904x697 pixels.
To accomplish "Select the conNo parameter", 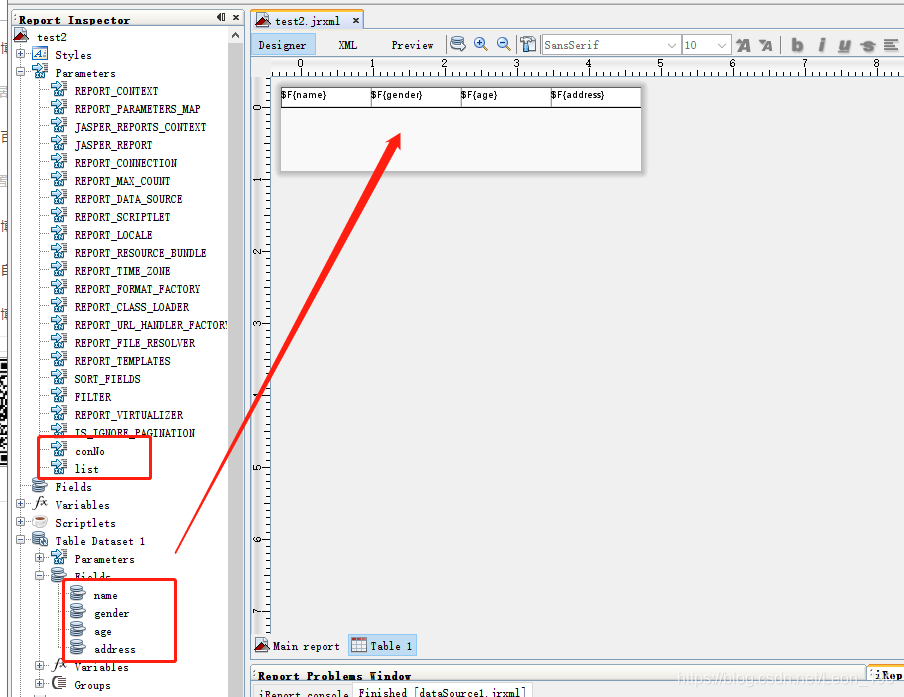I will tap(89, 451).
